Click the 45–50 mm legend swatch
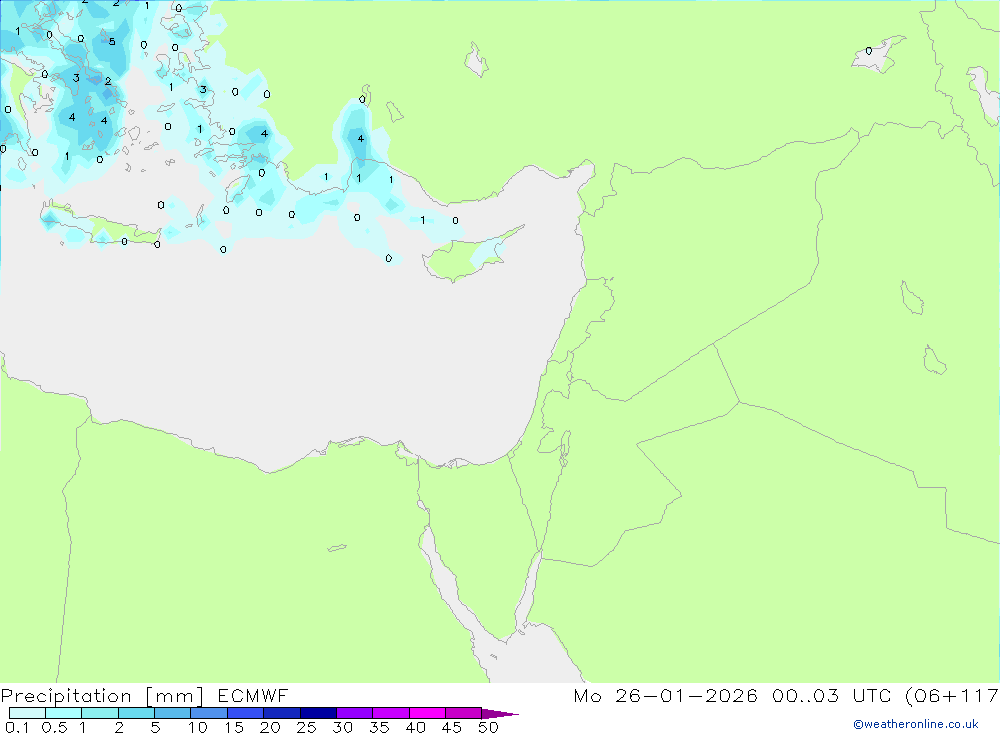Image resolution: width=1000 pixels, height=733 pixels. pyautogui.click(x=463, y=713)
